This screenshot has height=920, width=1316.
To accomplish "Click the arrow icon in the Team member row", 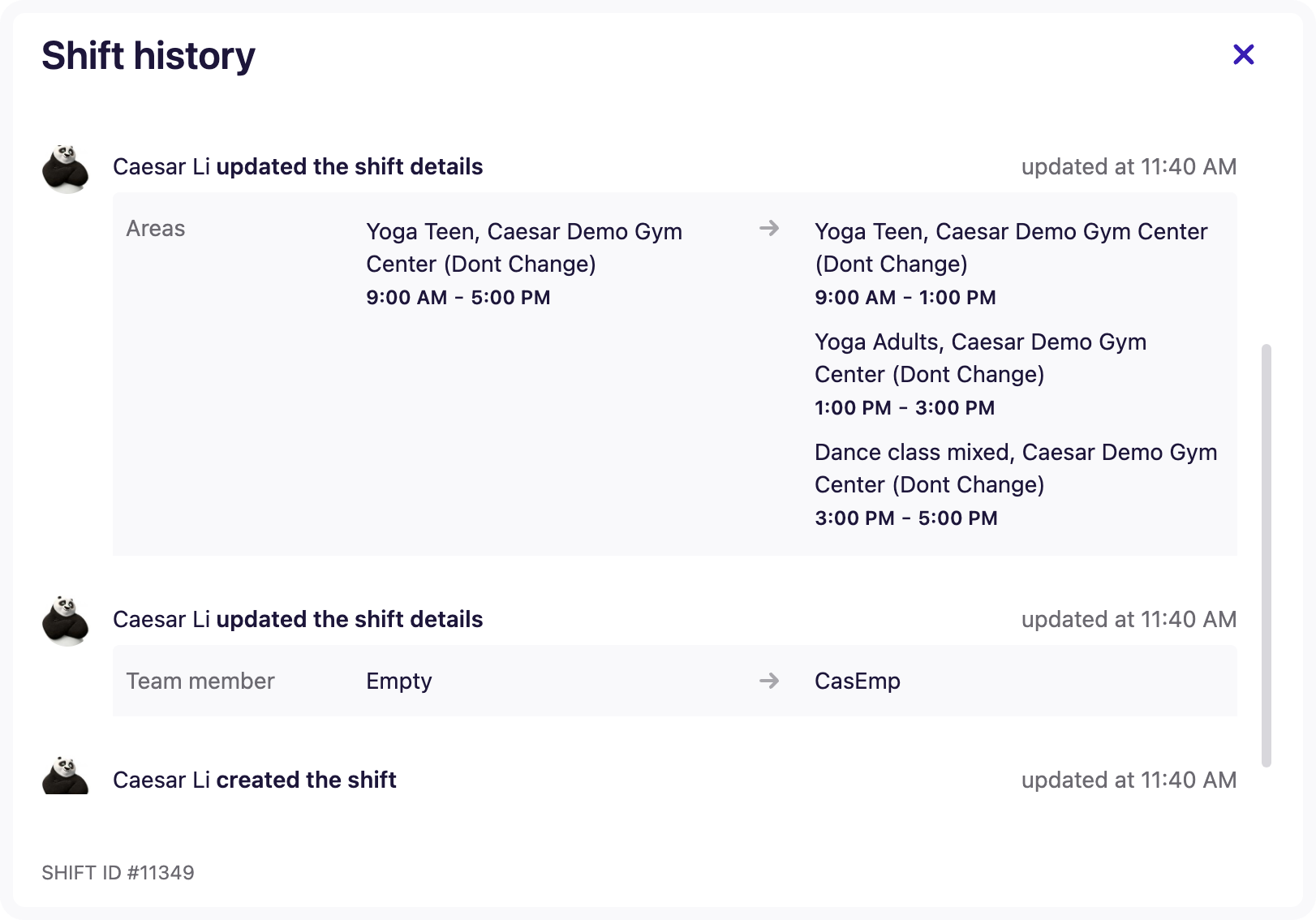I will pos(768,681).
